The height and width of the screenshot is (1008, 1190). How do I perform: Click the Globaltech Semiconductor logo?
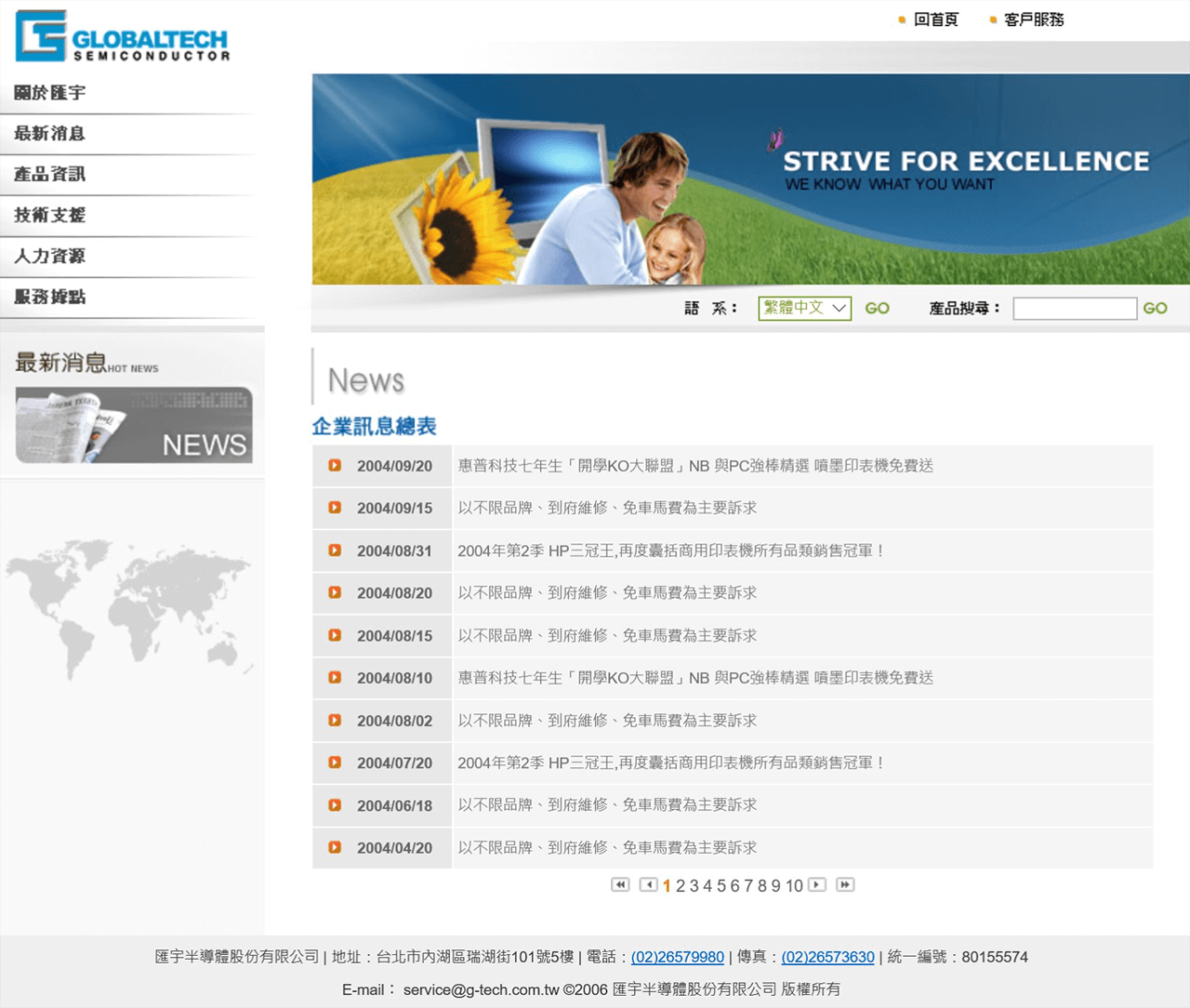point(123,36)
